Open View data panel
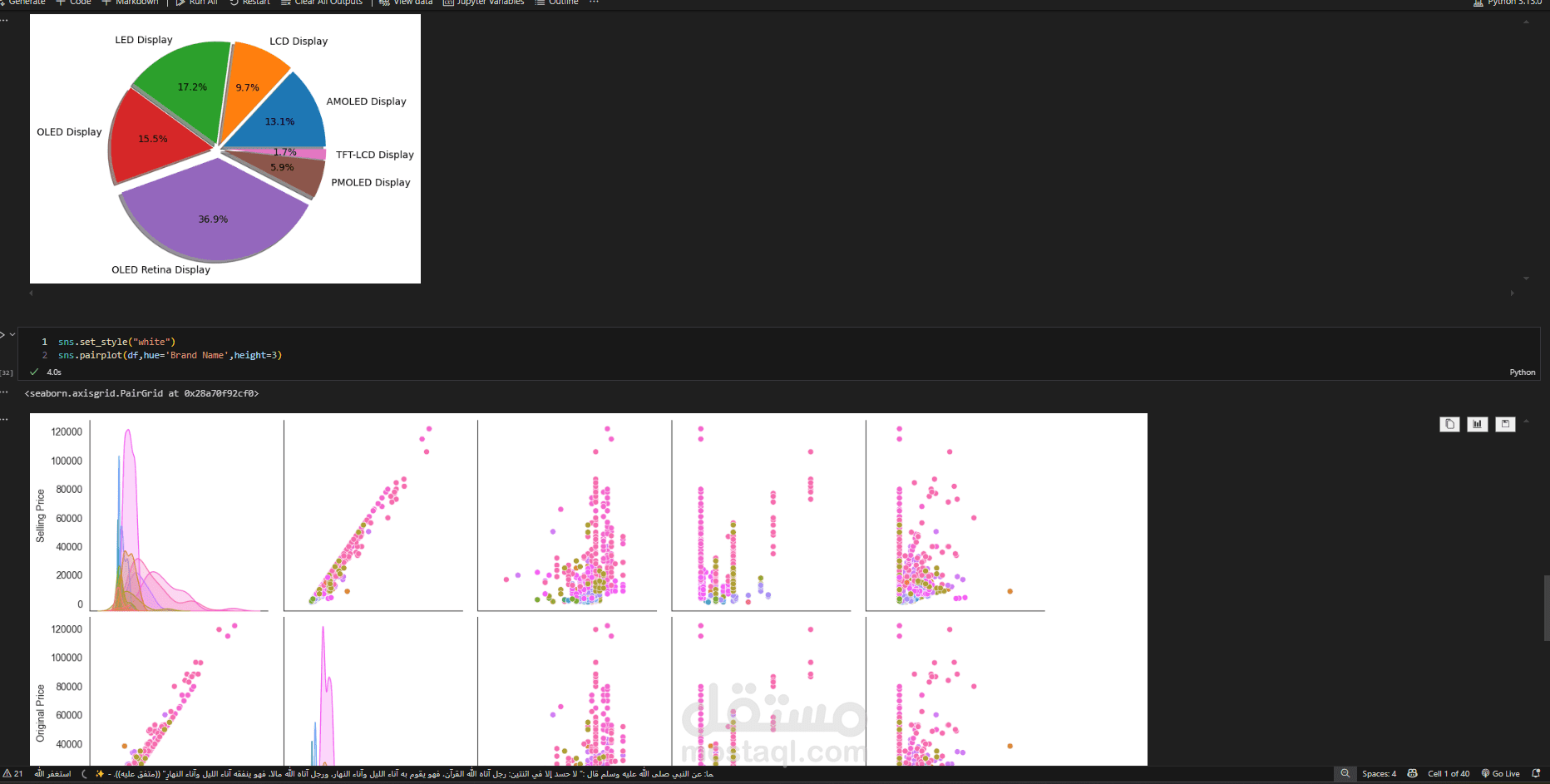The image size is (1550, 784). [406, 2]
